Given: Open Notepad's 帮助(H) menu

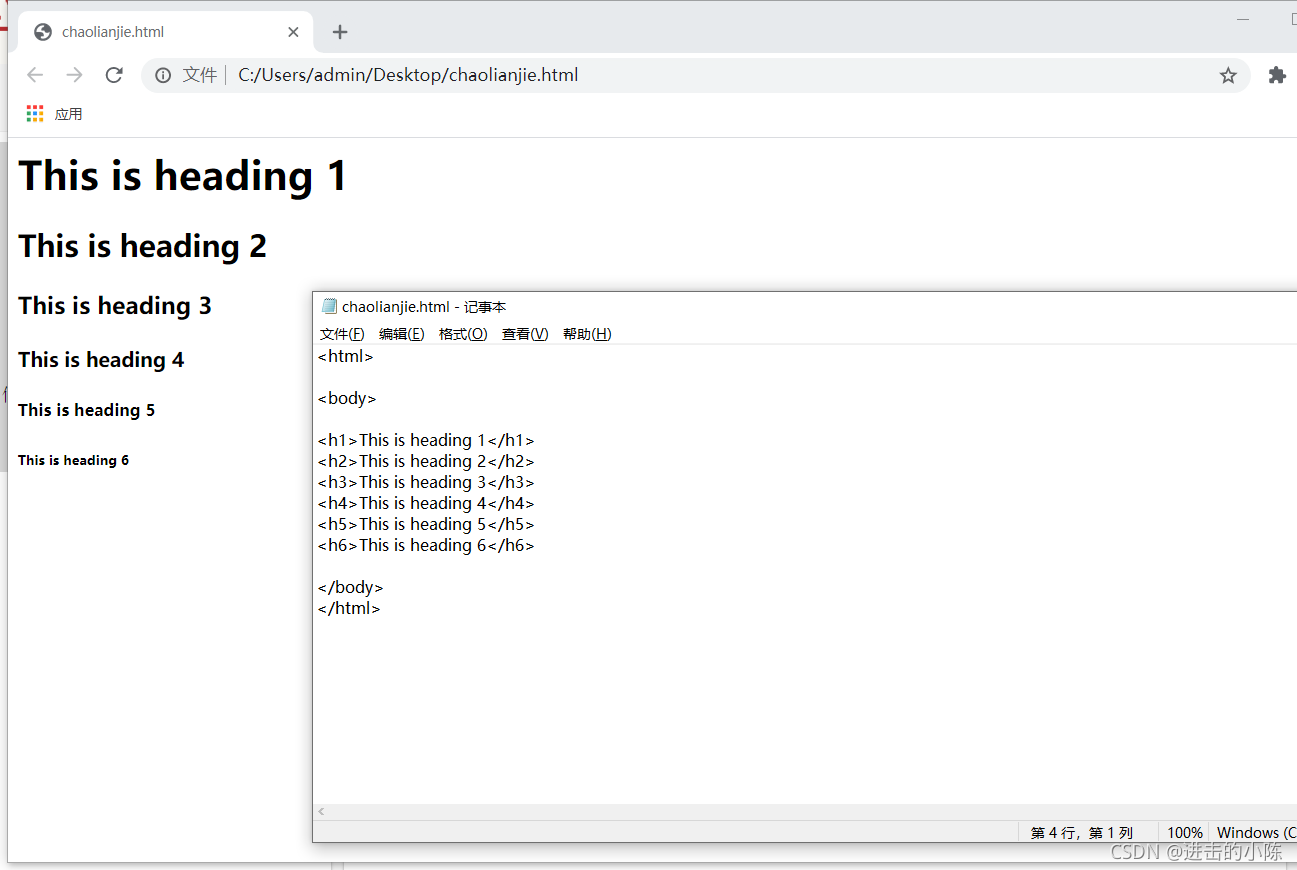Looking at the screenshot, I should [x=587, y=334].
